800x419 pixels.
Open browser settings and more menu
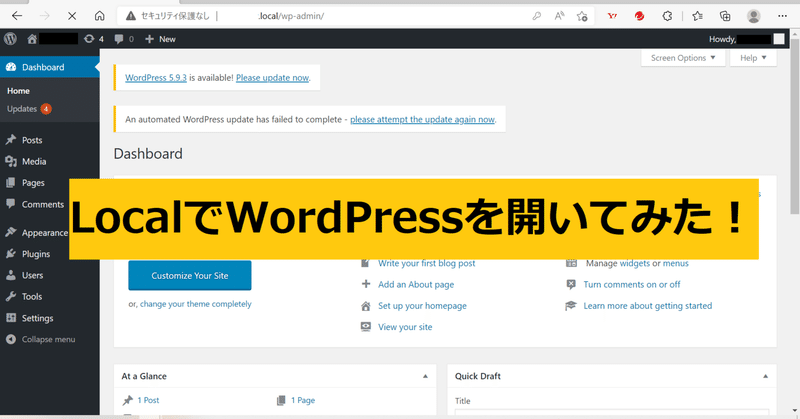pyautogui.click(x=782, y=16)
